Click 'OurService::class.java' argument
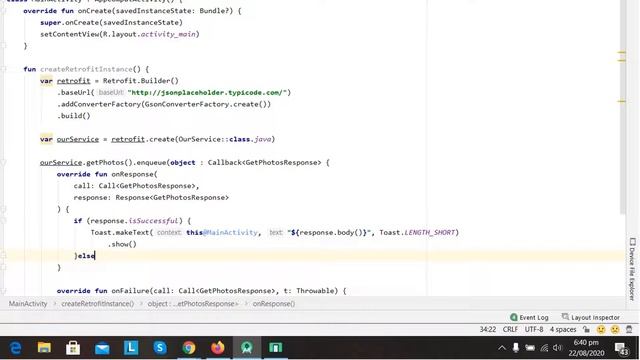 (224, 139)
